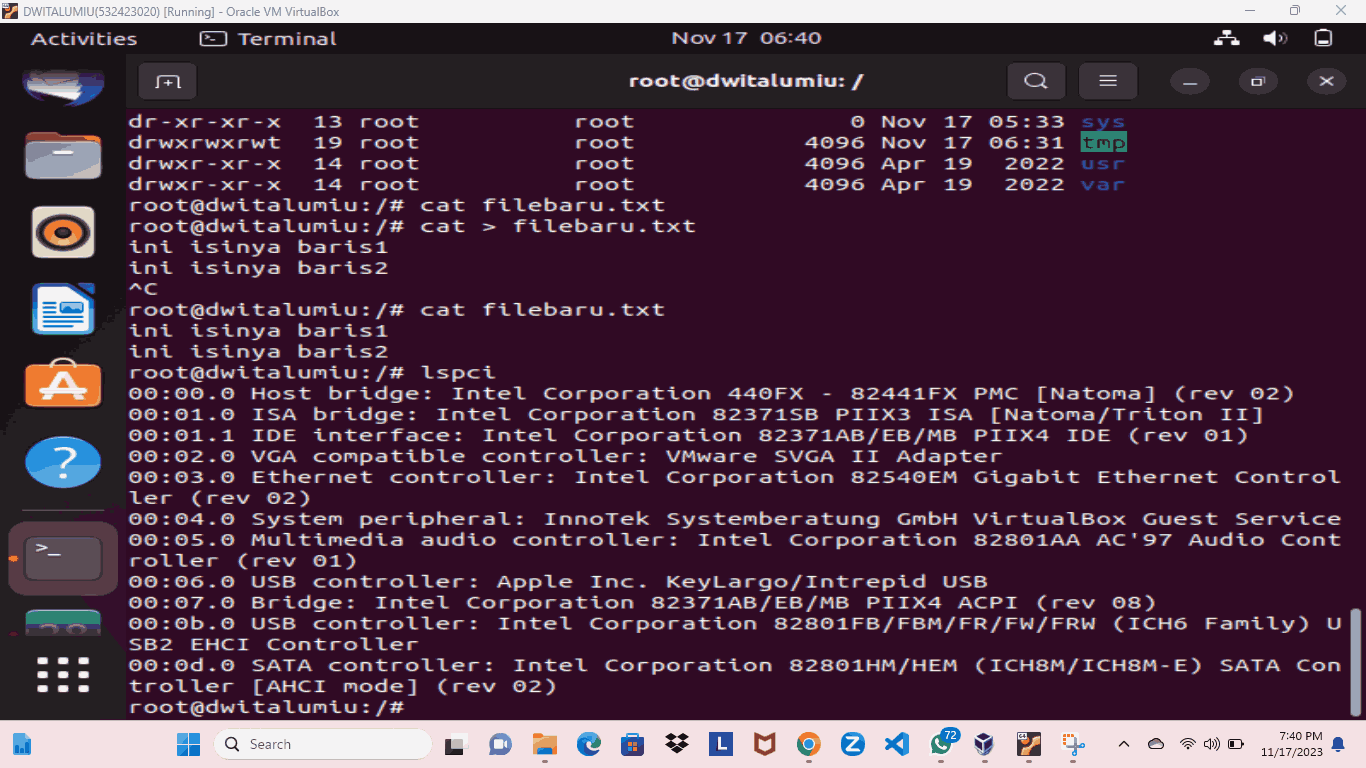Launch LibreOffice Writer from the dock
The width and height of the screenshot is (1366, 768).
63,308
